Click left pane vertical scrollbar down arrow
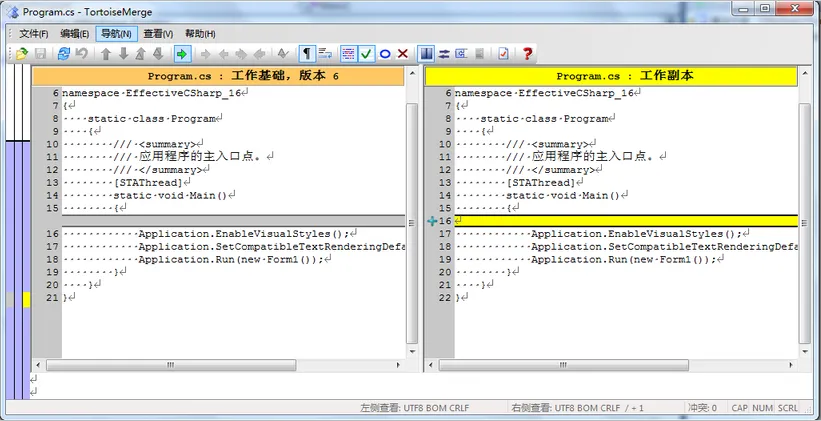Screen dimensions: 821x421 412,352
